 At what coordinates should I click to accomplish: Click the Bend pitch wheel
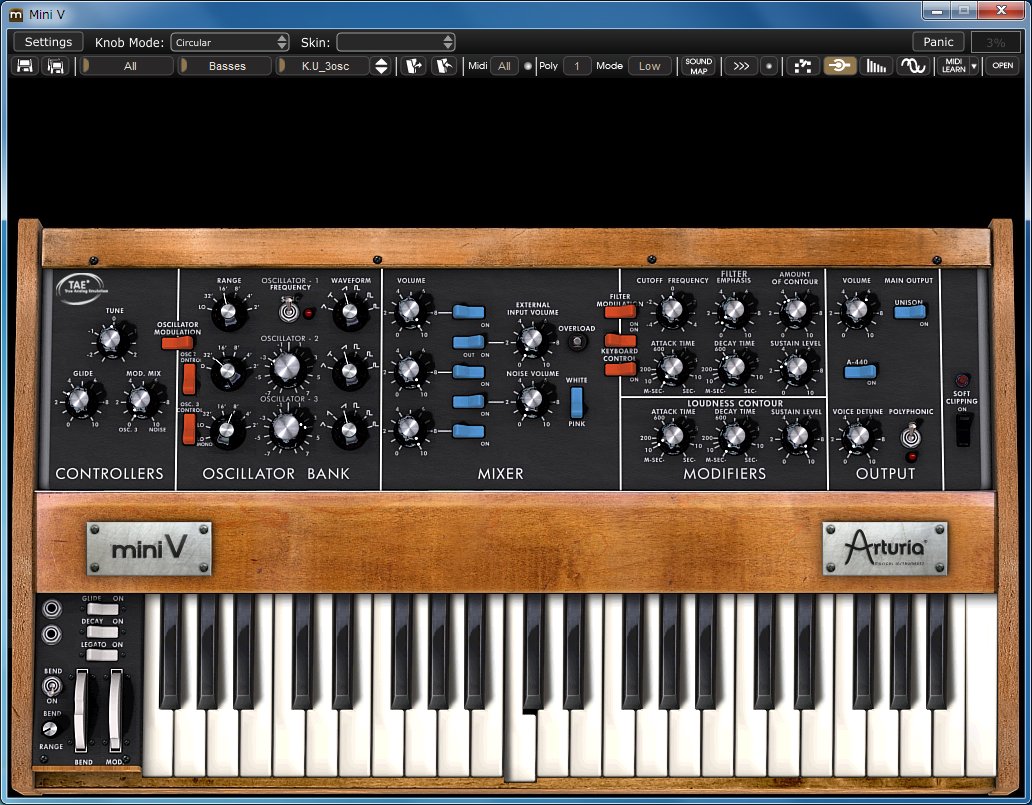(x=82, y=710)
